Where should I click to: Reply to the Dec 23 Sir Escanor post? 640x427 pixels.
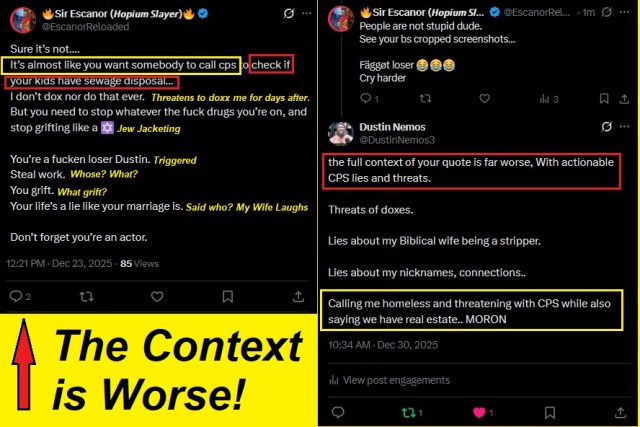point(20,296)
